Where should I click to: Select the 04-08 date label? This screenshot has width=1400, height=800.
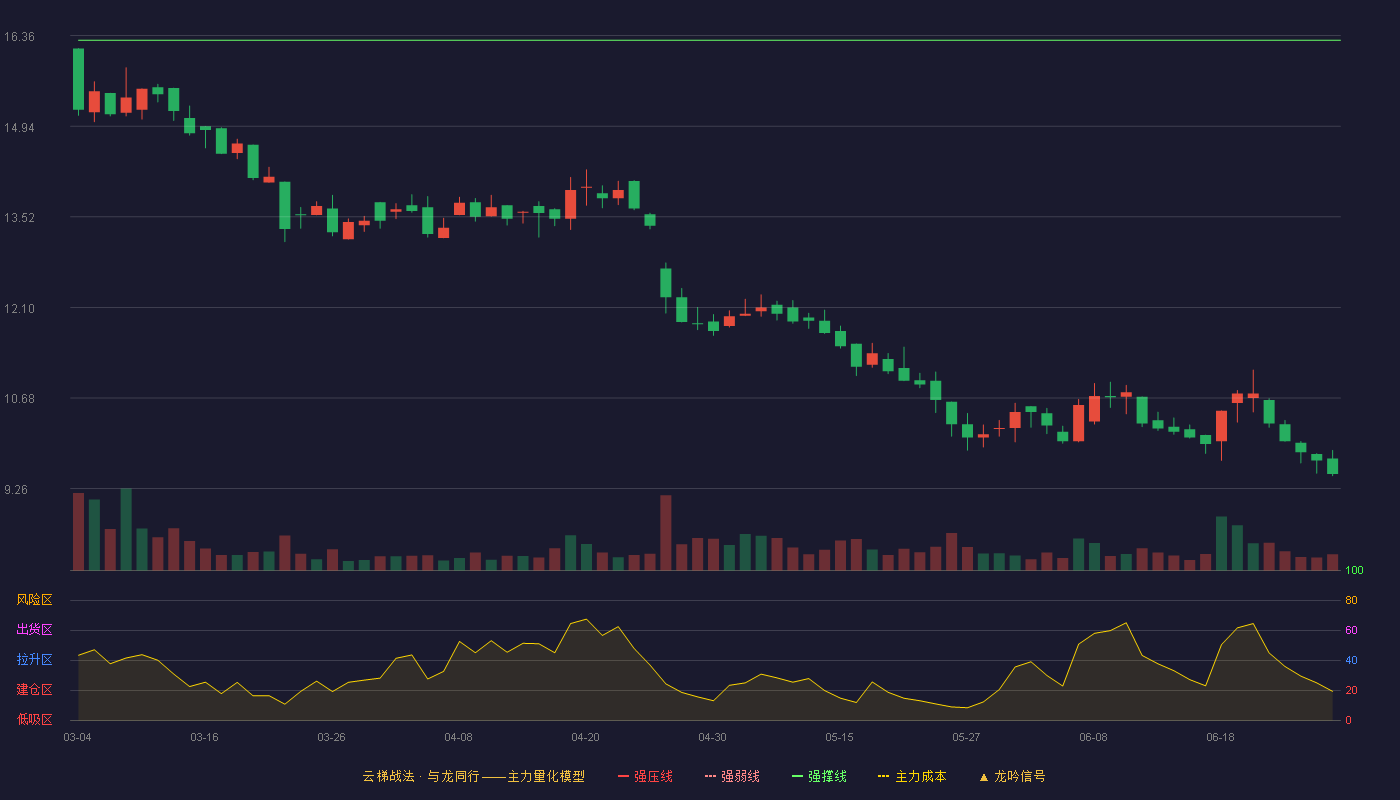pyautogui.click(x=459, y=737)
